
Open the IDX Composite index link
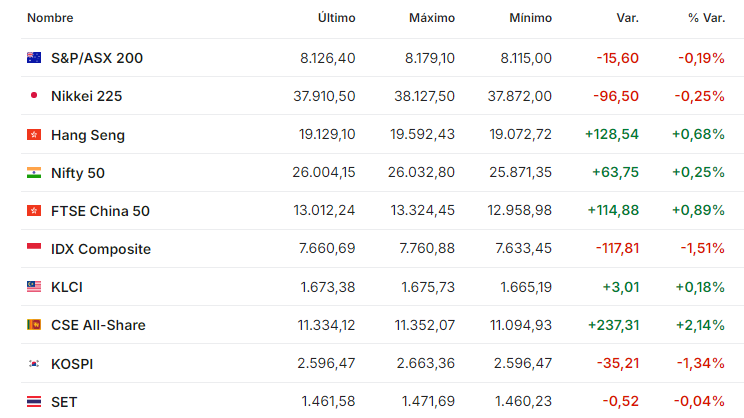(x=101, y=249)
